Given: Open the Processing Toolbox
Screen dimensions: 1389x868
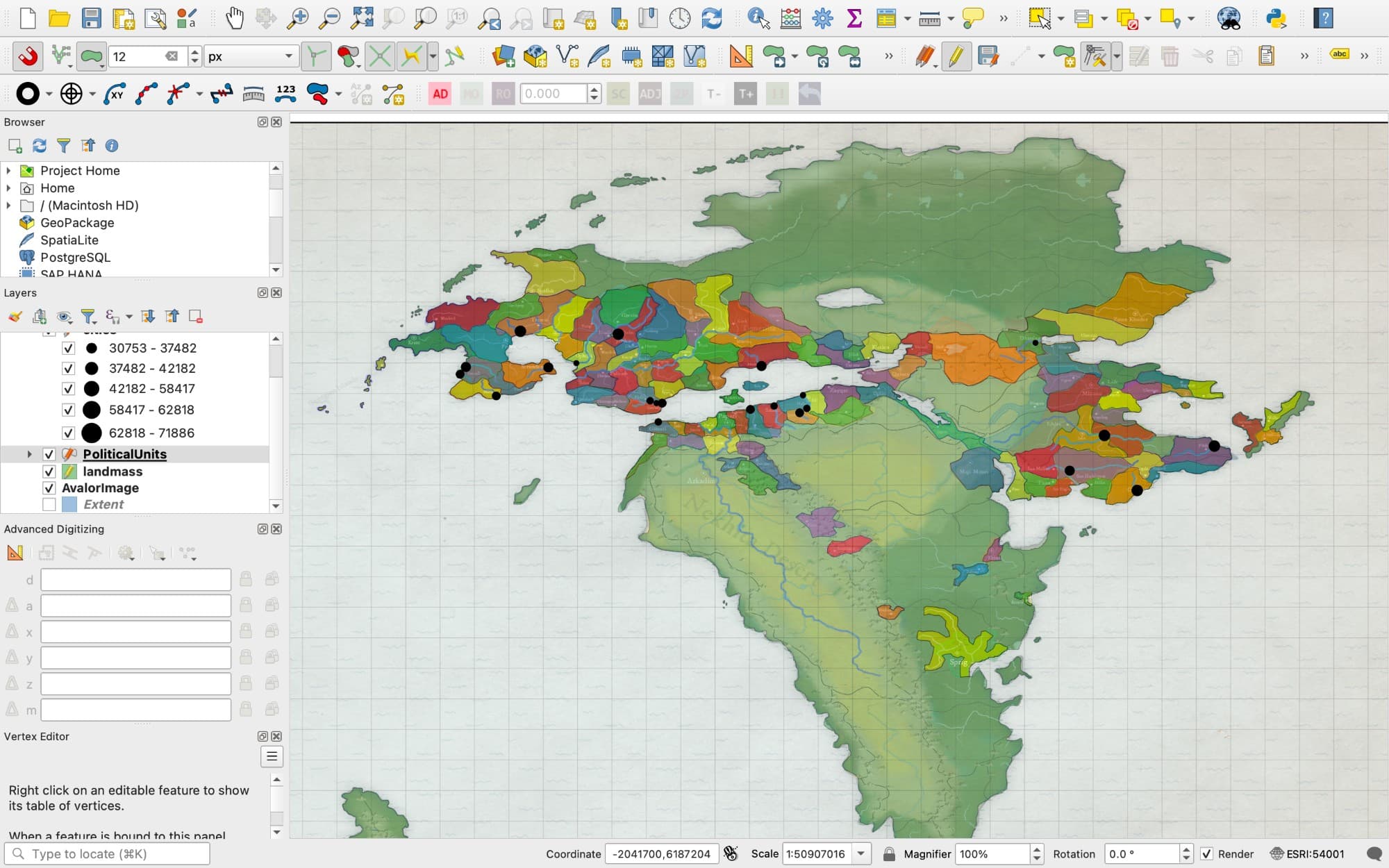Looking at the screenshot, I should [822, 19].
